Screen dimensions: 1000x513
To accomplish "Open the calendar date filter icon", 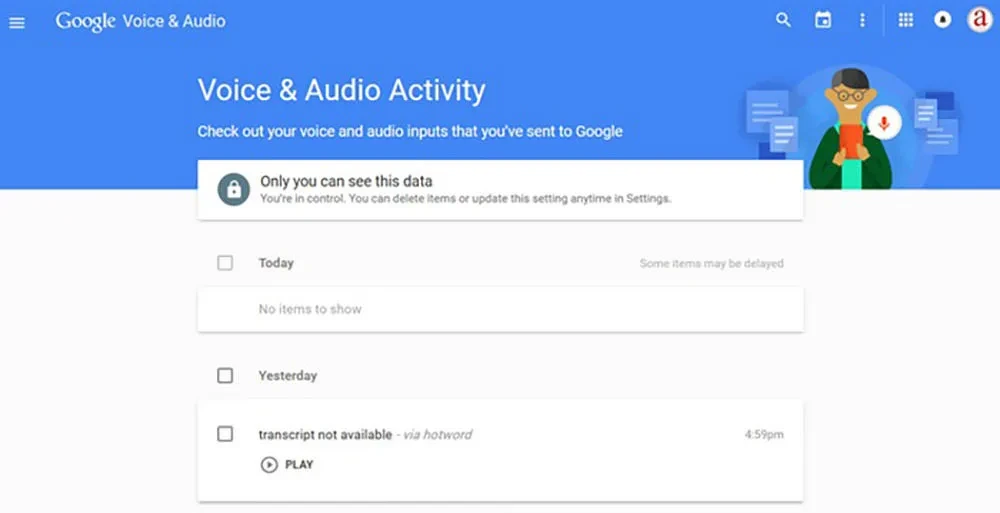I will (x=823, y=20).
